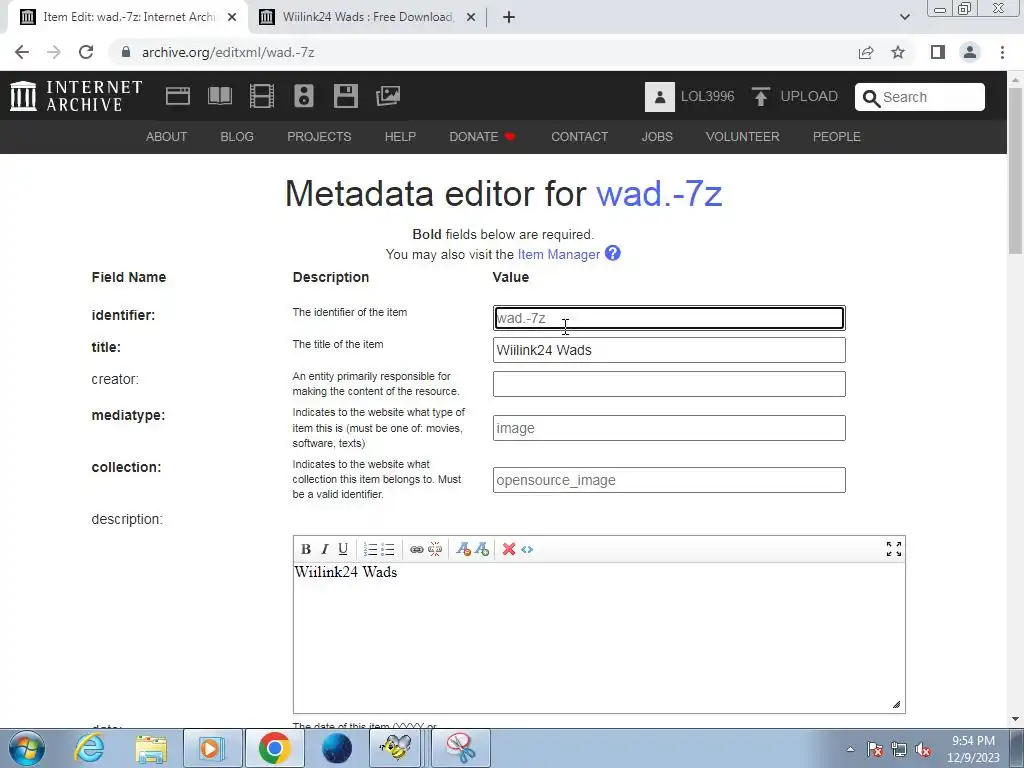Viewport: 1024px width, 768px height.
Task: Toggle italic in description editor
Action: click(325, 549)
